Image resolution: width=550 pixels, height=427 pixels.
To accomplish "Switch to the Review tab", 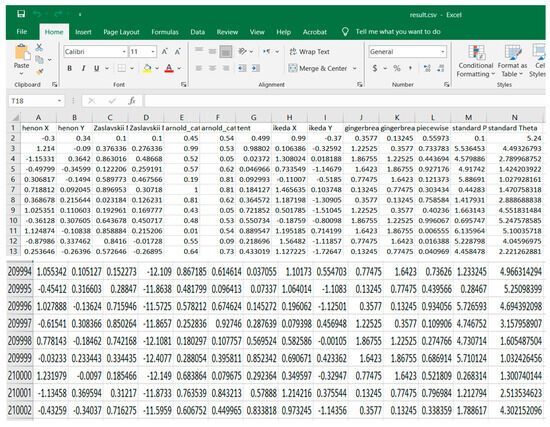I will (227, 32).
